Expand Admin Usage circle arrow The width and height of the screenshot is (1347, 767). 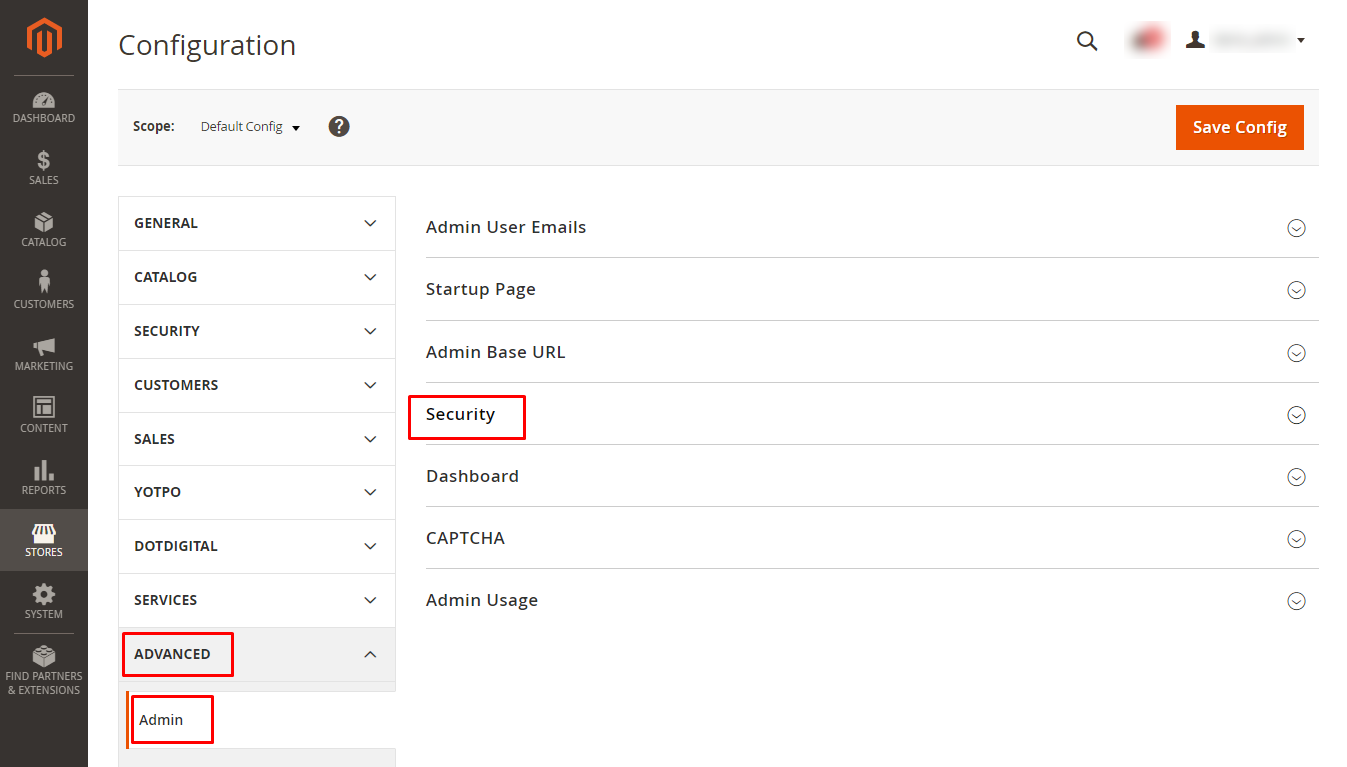(1296, 601)
